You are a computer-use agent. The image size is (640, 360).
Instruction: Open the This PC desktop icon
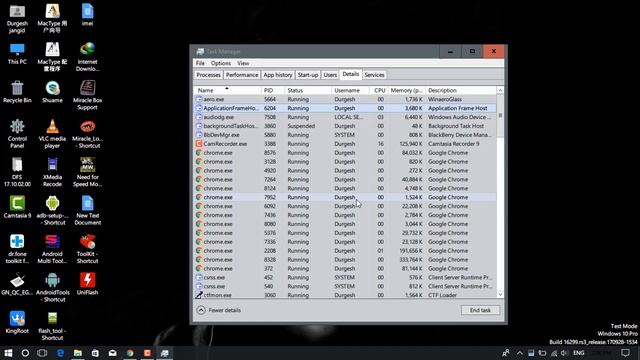click(17, 54)
